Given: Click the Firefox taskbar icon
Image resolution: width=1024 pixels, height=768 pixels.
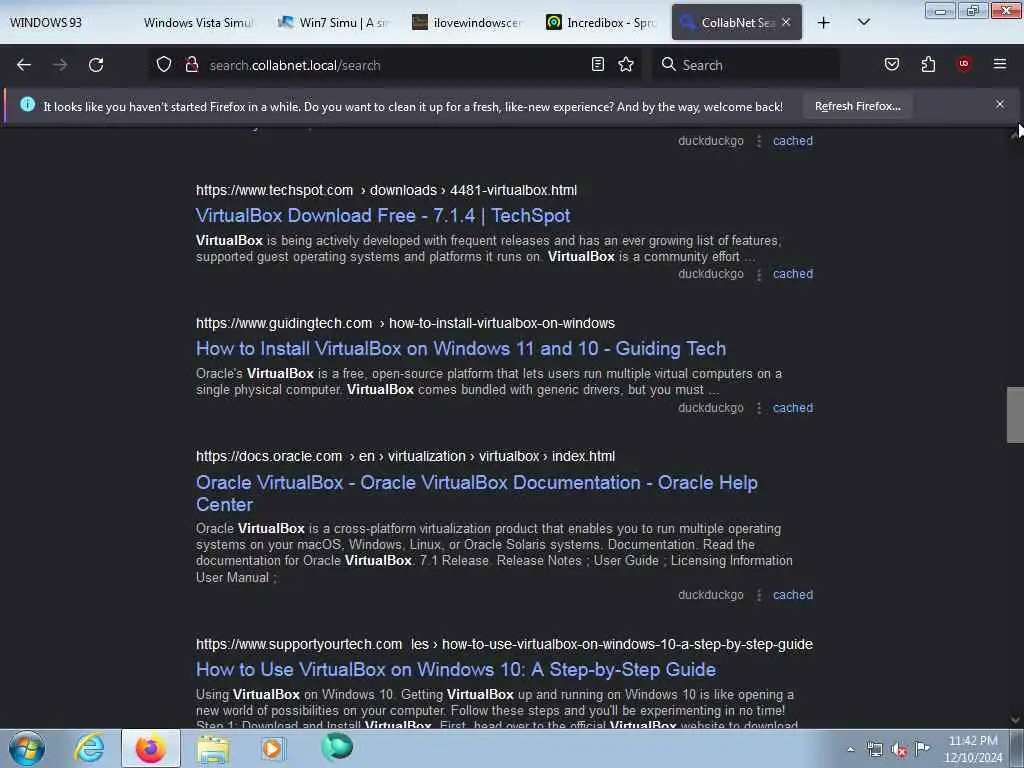Looking at the screenshot, I should coord(151,748).
